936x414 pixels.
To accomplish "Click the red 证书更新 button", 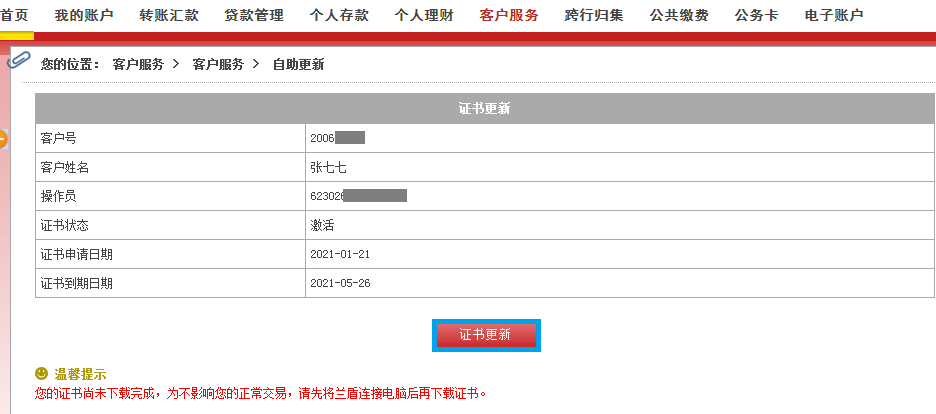I will click(486, 335).
